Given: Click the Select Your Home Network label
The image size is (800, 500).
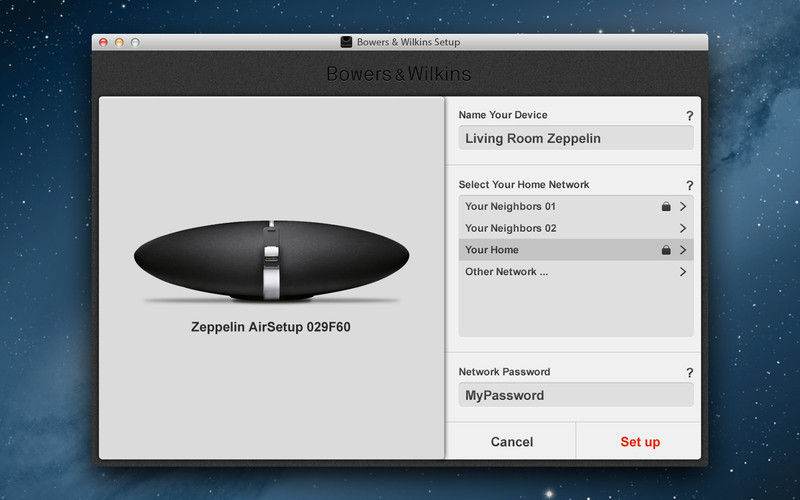Looking at the screenshot, I should coord(523,185).
